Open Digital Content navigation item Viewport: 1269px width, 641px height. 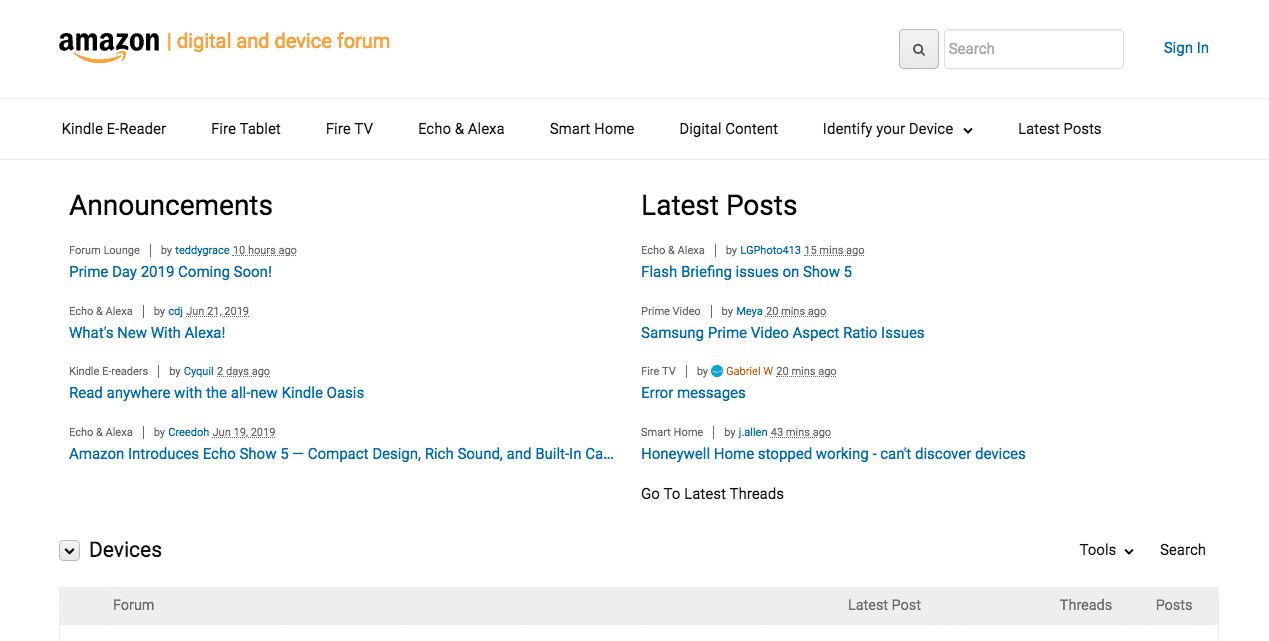coord(729,129)
